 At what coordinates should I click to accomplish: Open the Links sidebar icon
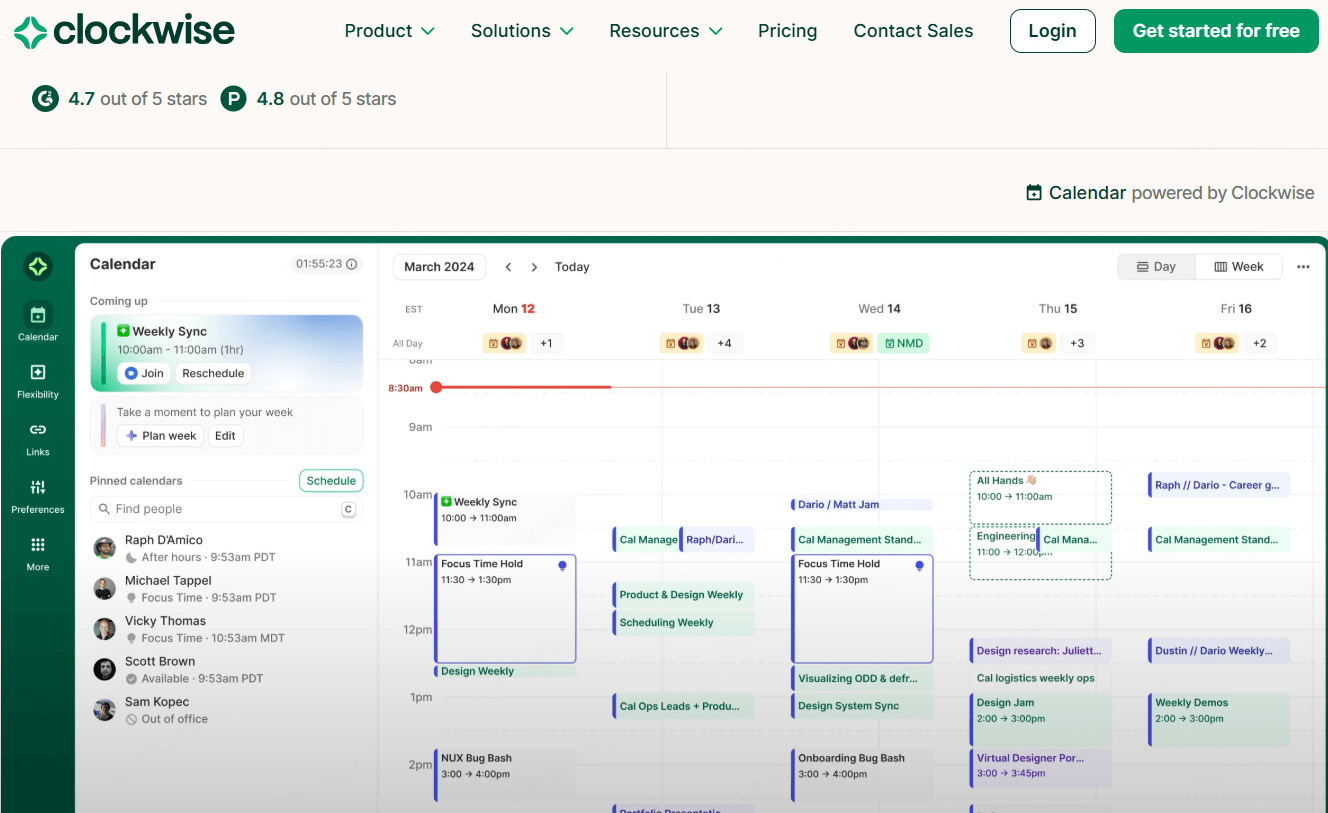pos(38,430)
